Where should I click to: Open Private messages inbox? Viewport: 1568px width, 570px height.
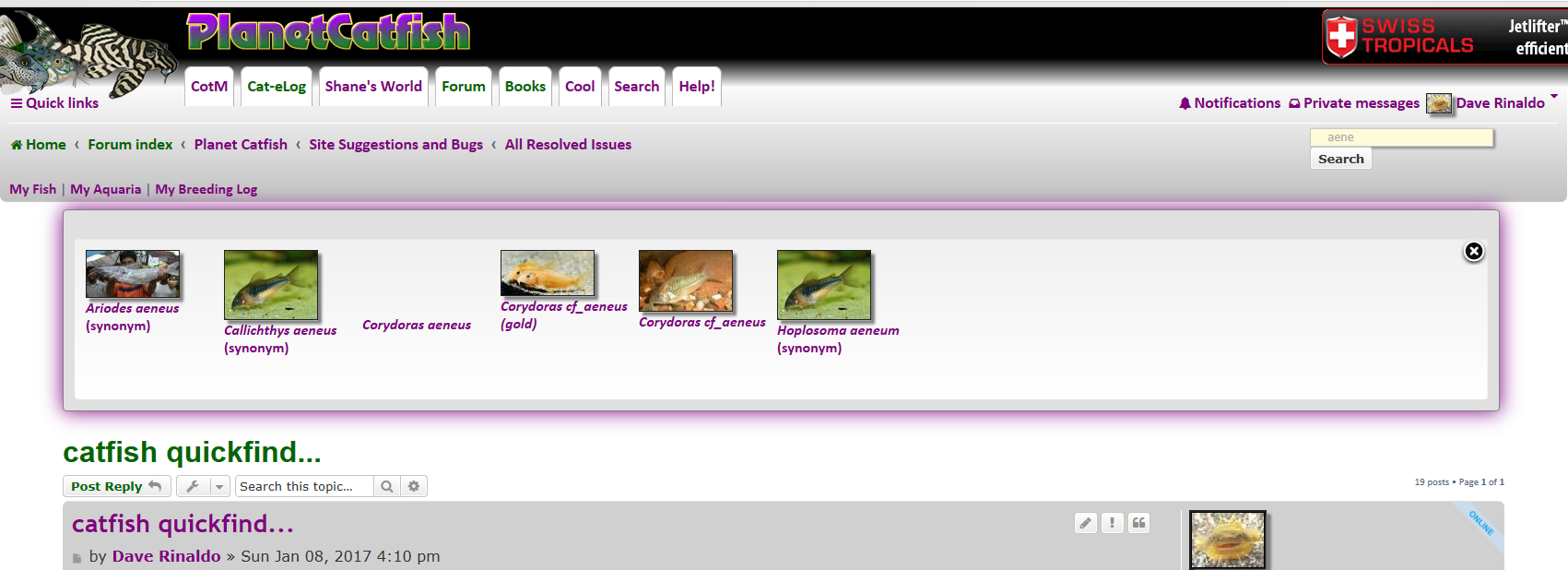point(1354,103)
